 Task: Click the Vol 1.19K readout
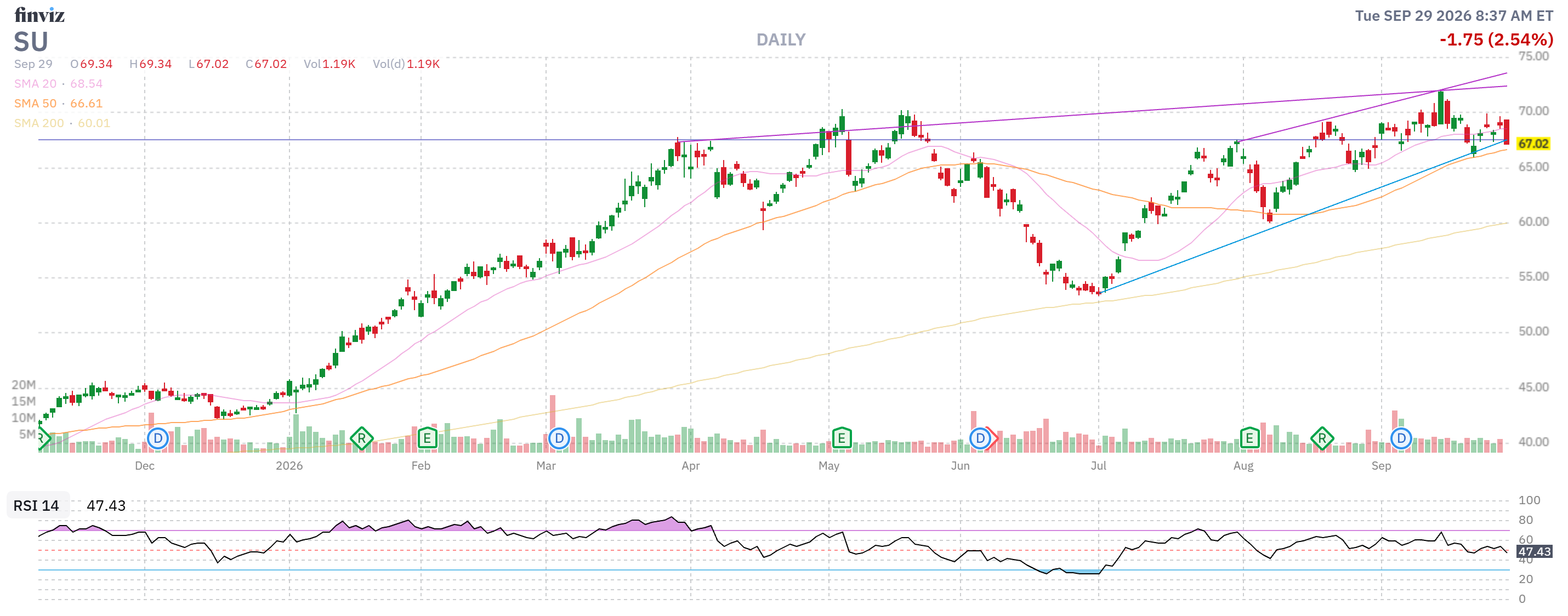point(329,64)
